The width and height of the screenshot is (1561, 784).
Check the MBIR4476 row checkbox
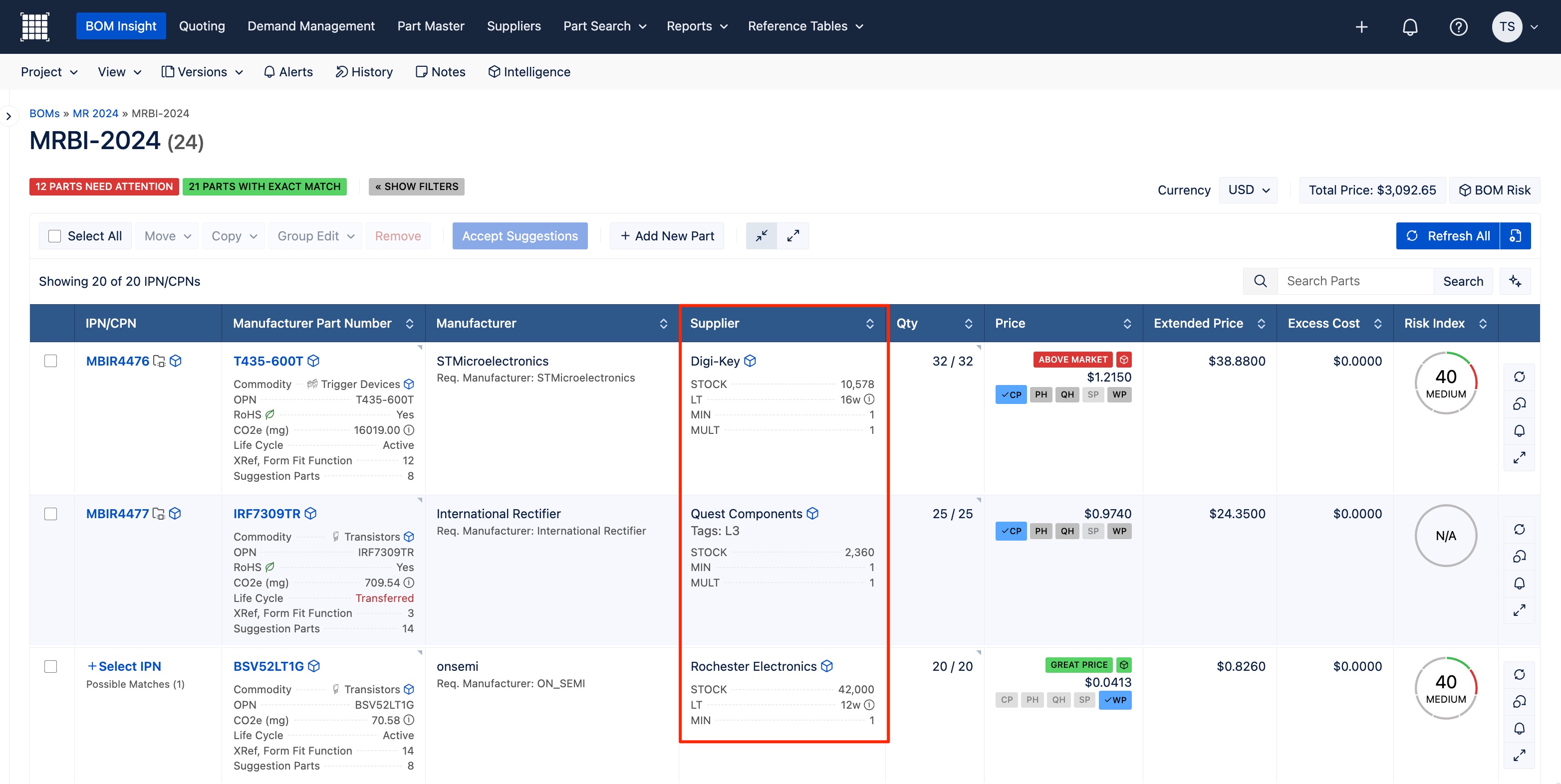[x=51, y=362]
